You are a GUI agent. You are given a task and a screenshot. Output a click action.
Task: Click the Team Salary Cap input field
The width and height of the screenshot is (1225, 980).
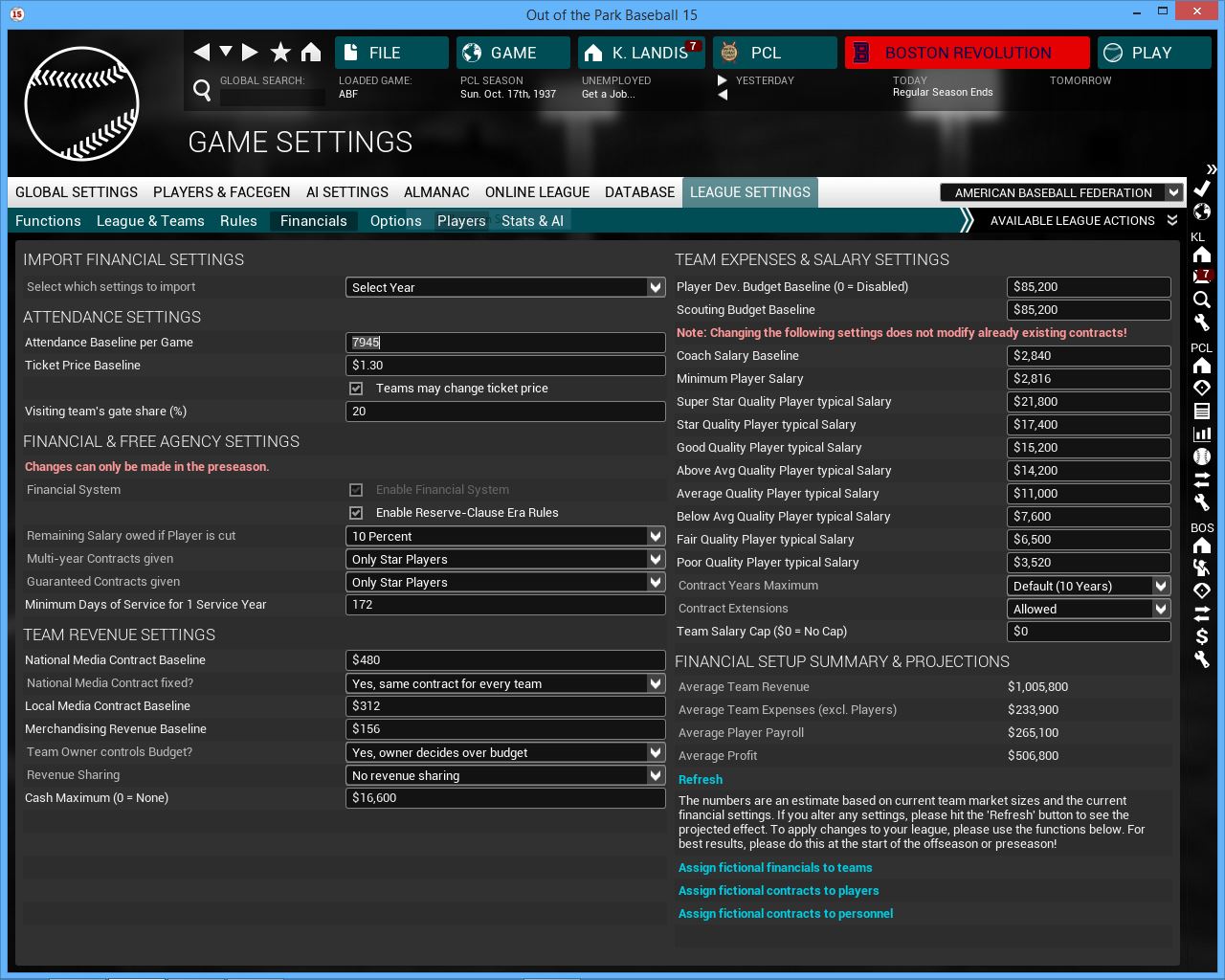1089,632
